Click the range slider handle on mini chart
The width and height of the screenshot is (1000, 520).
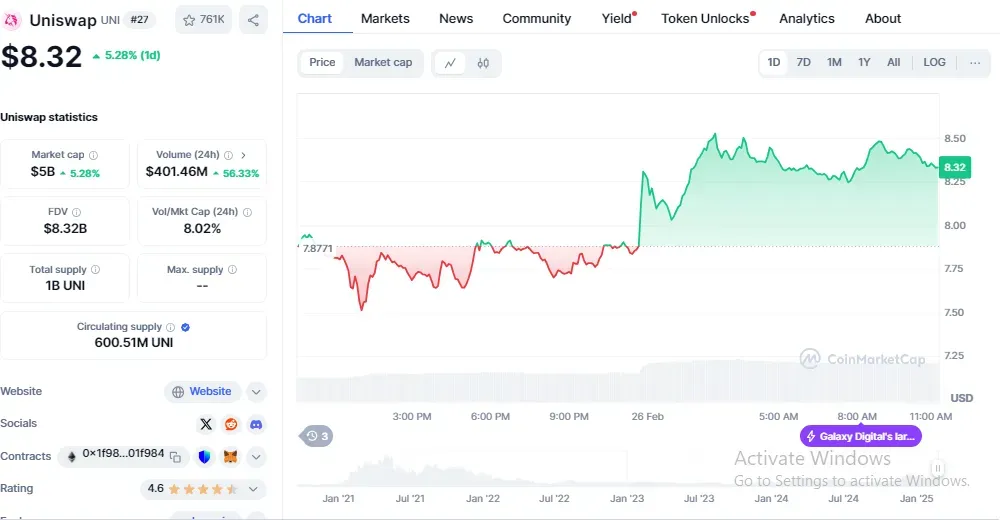pos(938,468)
